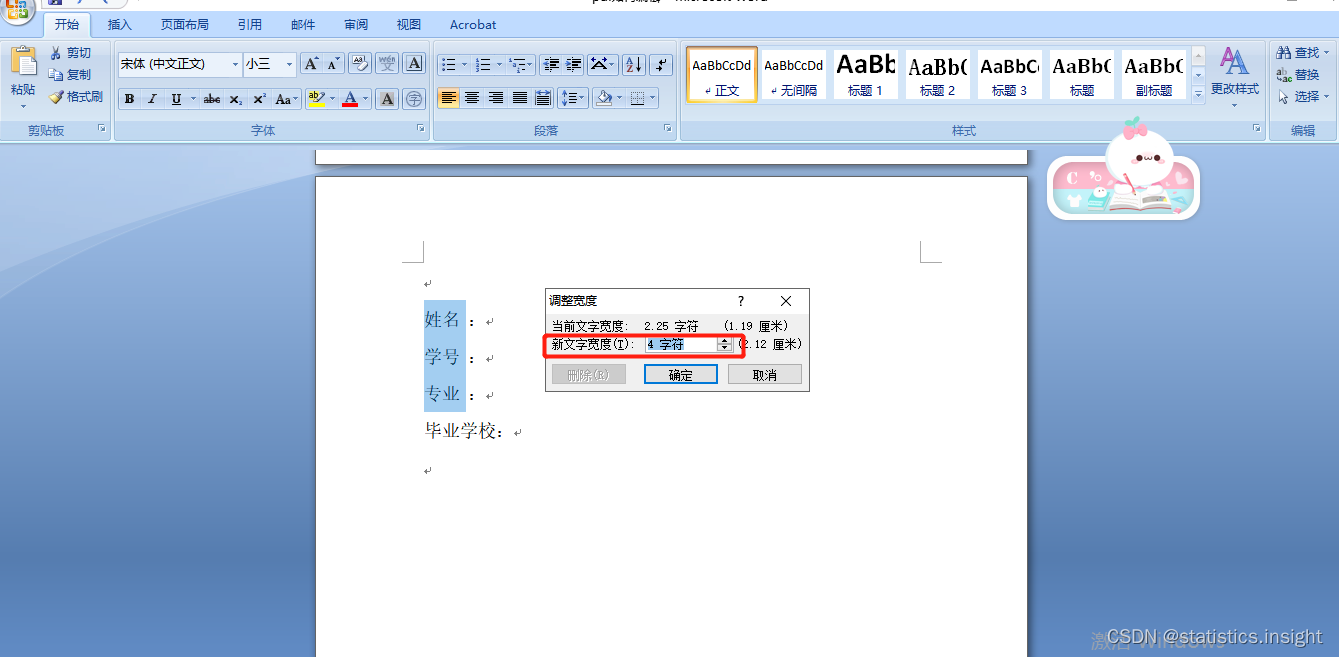Click the Copy (复制) button
This screenshot has width=1339, height=657.
click(x=70, y=75)
